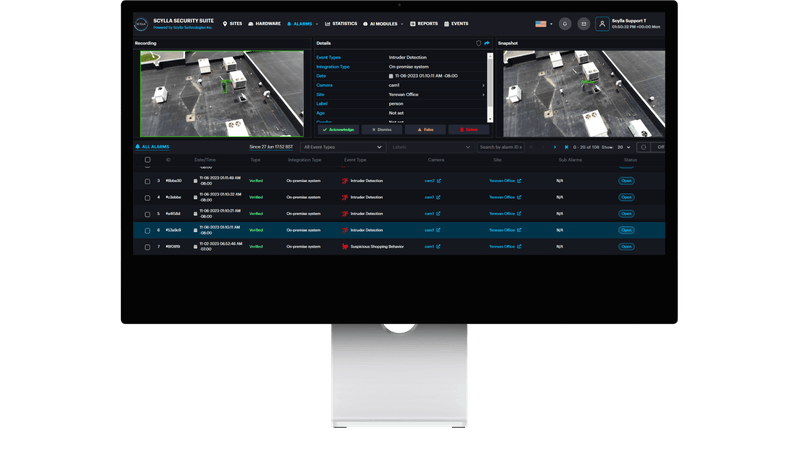The image size is (812, 456).
Task: Check the box for alarm row 4
Action: tap(148, 198)
